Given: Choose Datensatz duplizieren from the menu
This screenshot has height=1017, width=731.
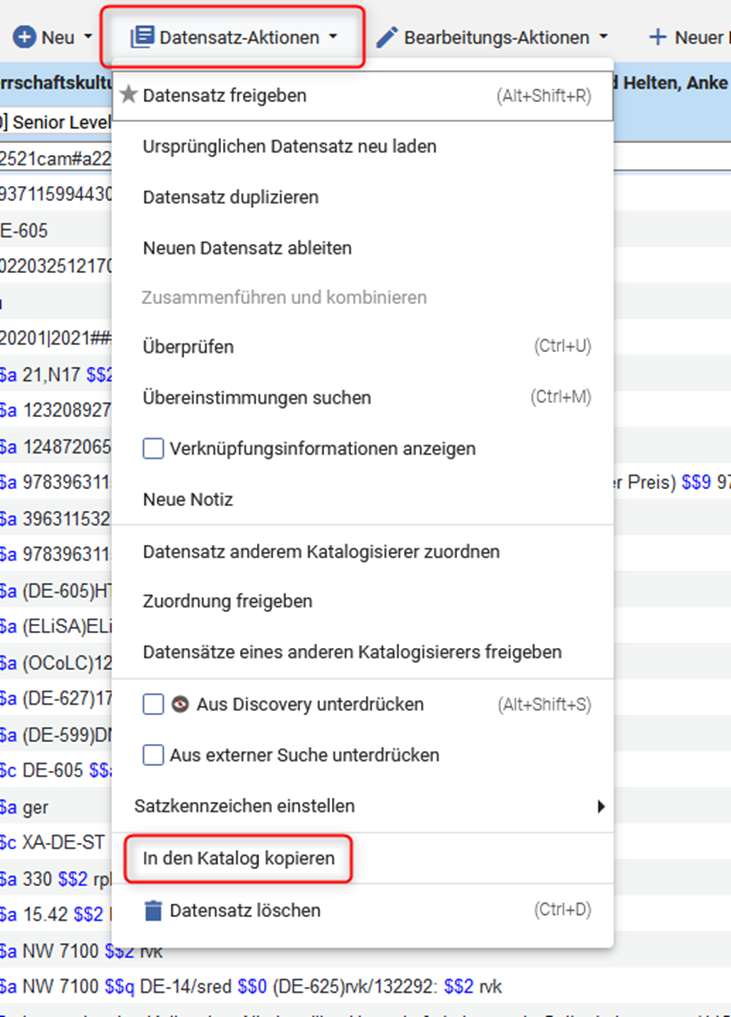Looking at the screenshot, I should coord(230,197).
